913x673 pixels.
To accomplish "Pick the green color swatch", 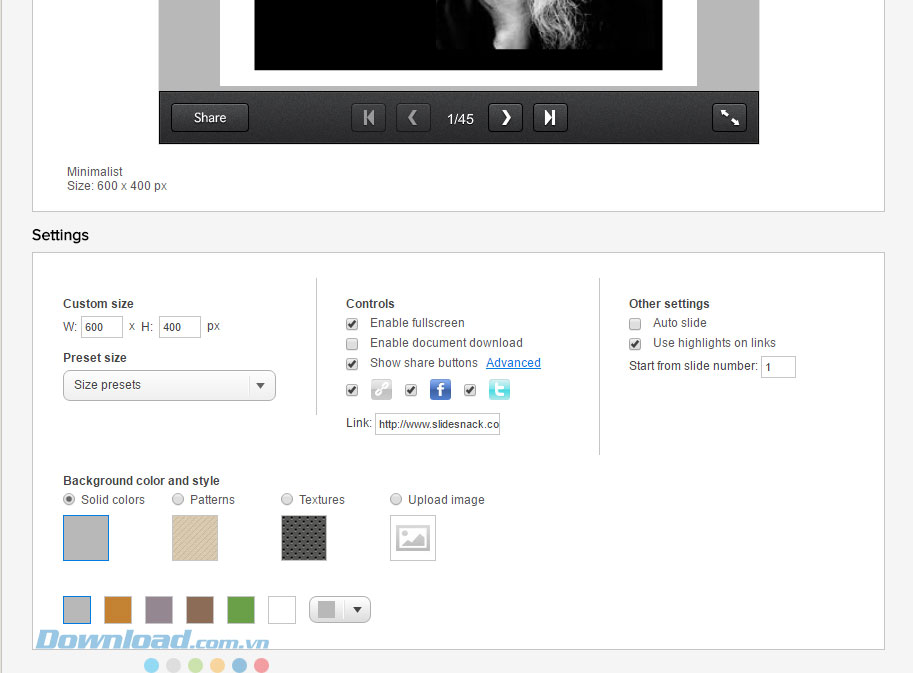I will [x=241, y=610].
